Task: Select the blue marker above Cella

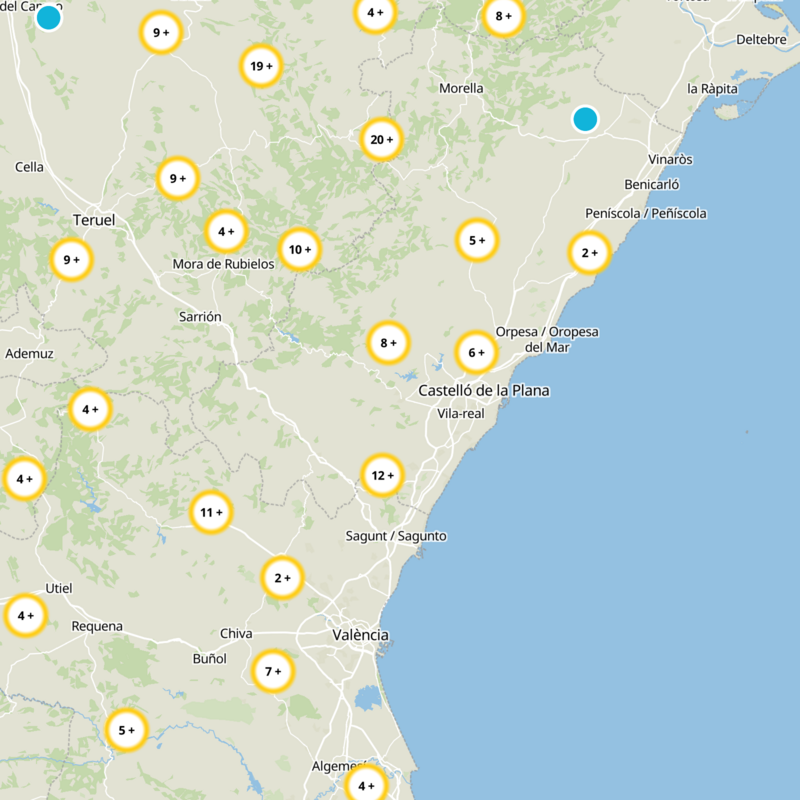Action: pyautogui.click(x=49, y=18)
